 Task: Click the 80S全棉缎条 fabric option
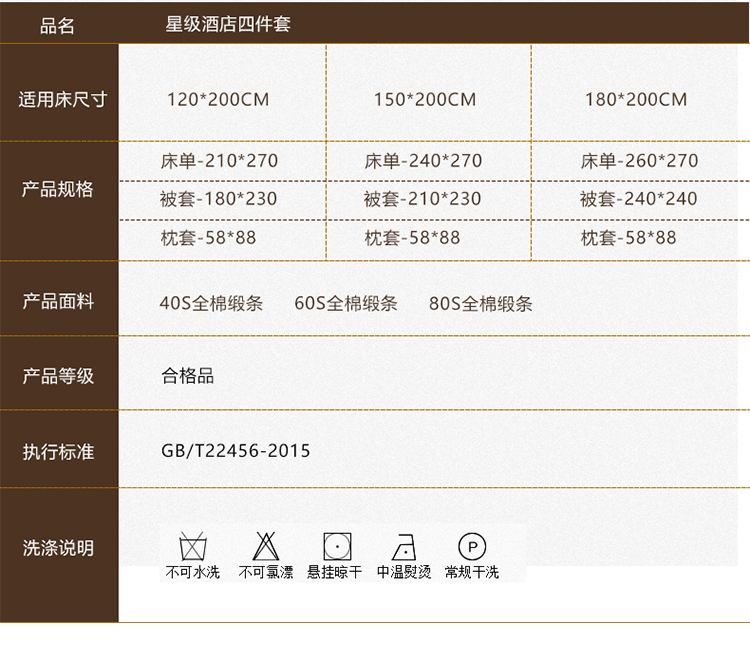pyautogui.click(x=481, y=303)
